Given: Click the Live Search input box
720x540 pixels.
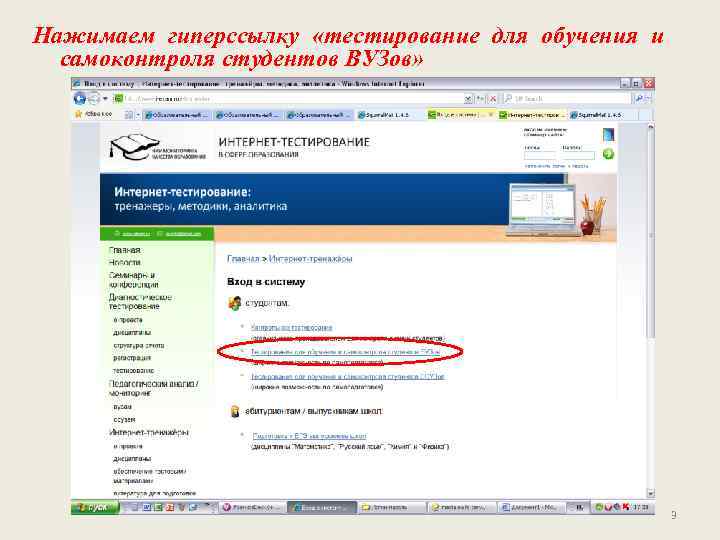Looking at the screenshot, I should pos(566,99).
